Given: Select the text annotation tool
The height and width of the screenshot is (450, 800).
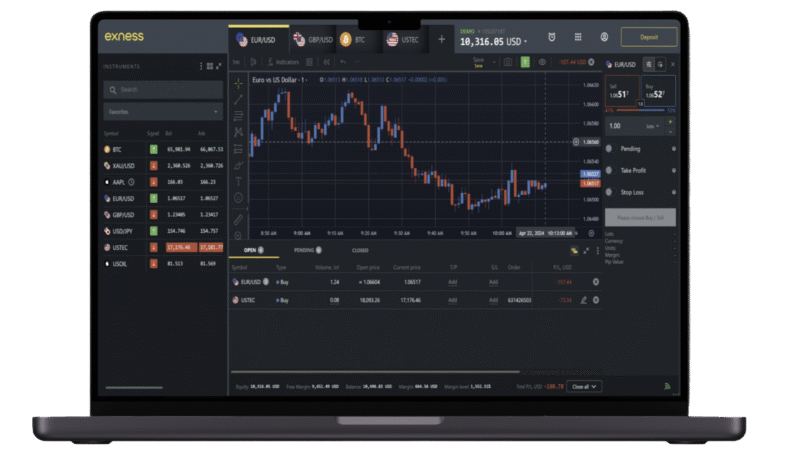Looking at the screenshot, I should (238, 181).
